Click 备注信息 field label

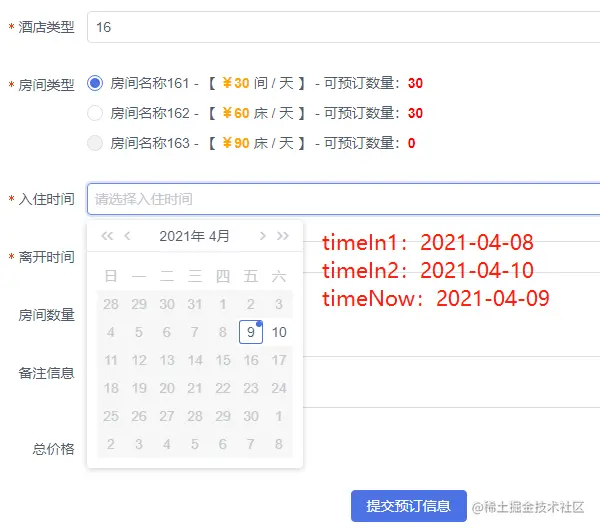coord(47,373)
